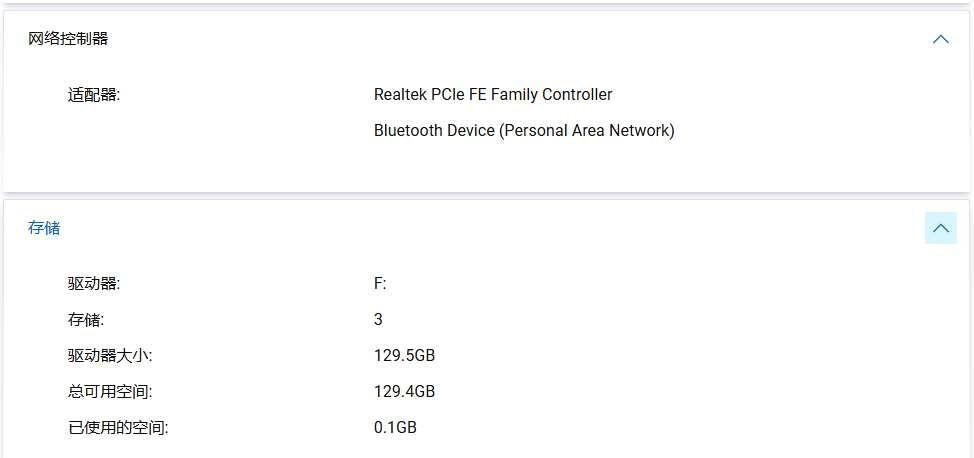Click the 已使用的空间 label
Image resolution: width=974 pixels, height=458 pixels.
point(118,428)
